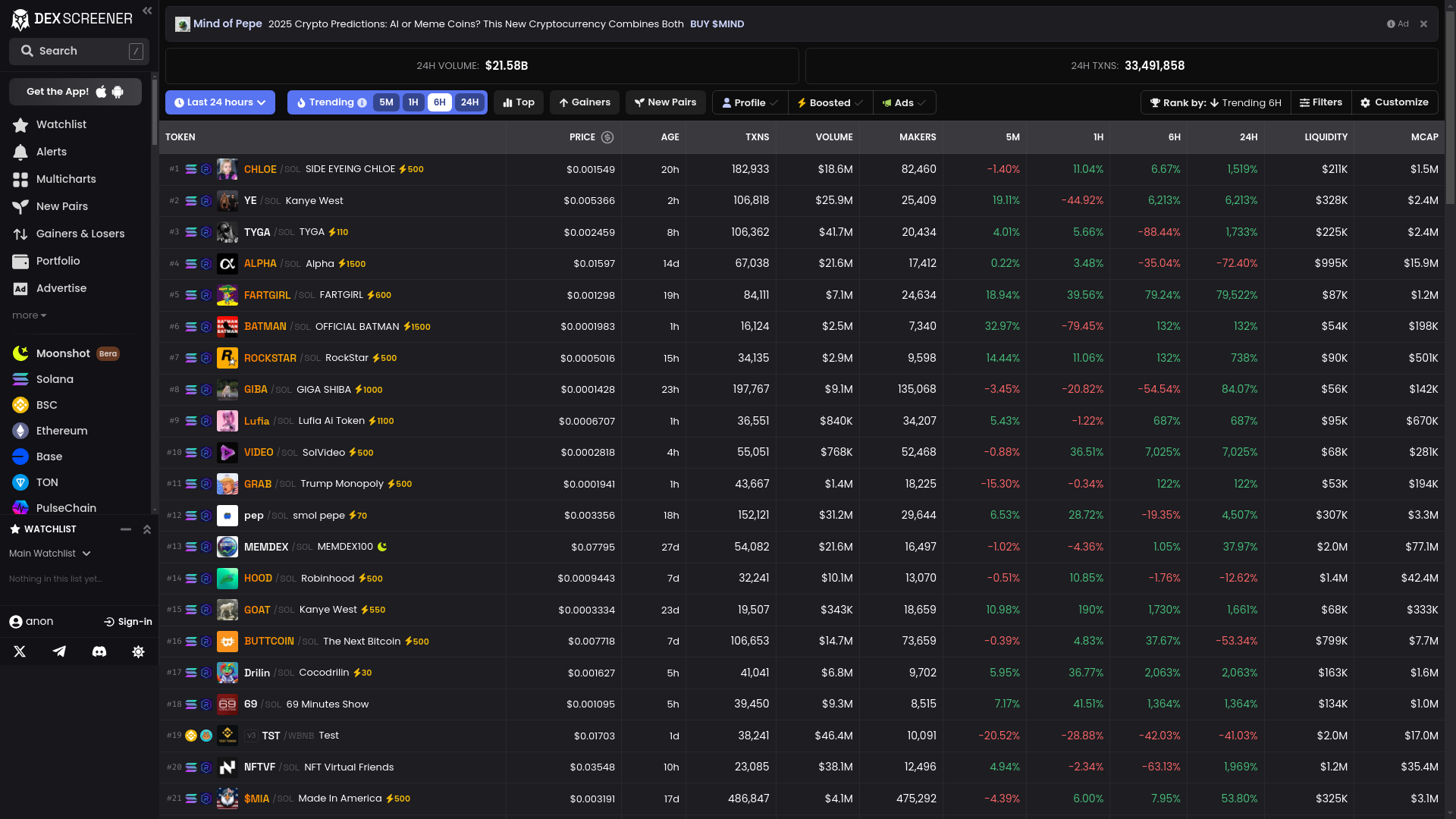Close the Mind of Pepe ad banner
Viewport: 1456px width, 819px height.
(1423, 24)
